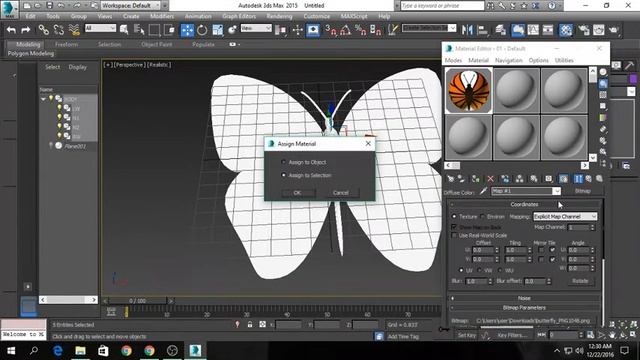
Task: Open the Graph Editors menu
Action: 239,16
